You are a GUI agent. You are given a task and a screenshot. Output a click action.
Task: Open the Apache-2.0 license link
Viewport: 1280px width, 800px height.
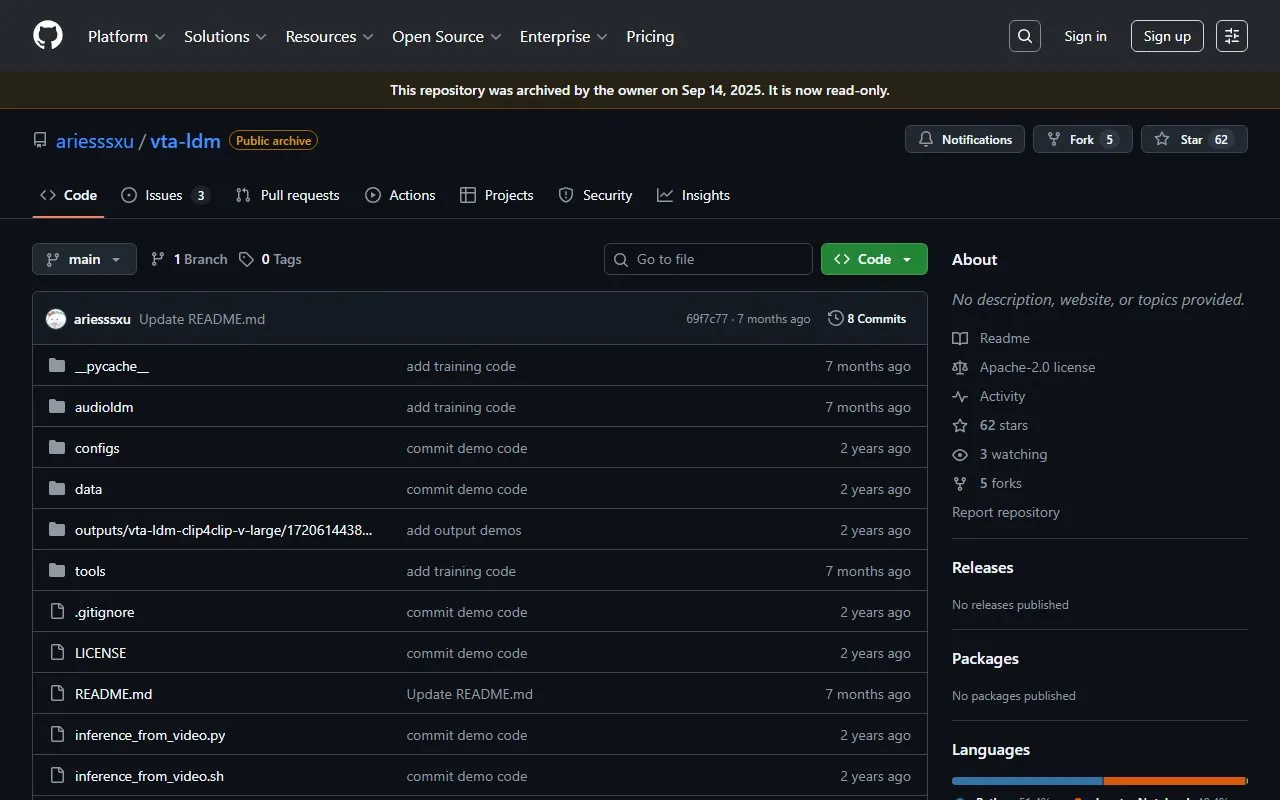pos(1037,367)
